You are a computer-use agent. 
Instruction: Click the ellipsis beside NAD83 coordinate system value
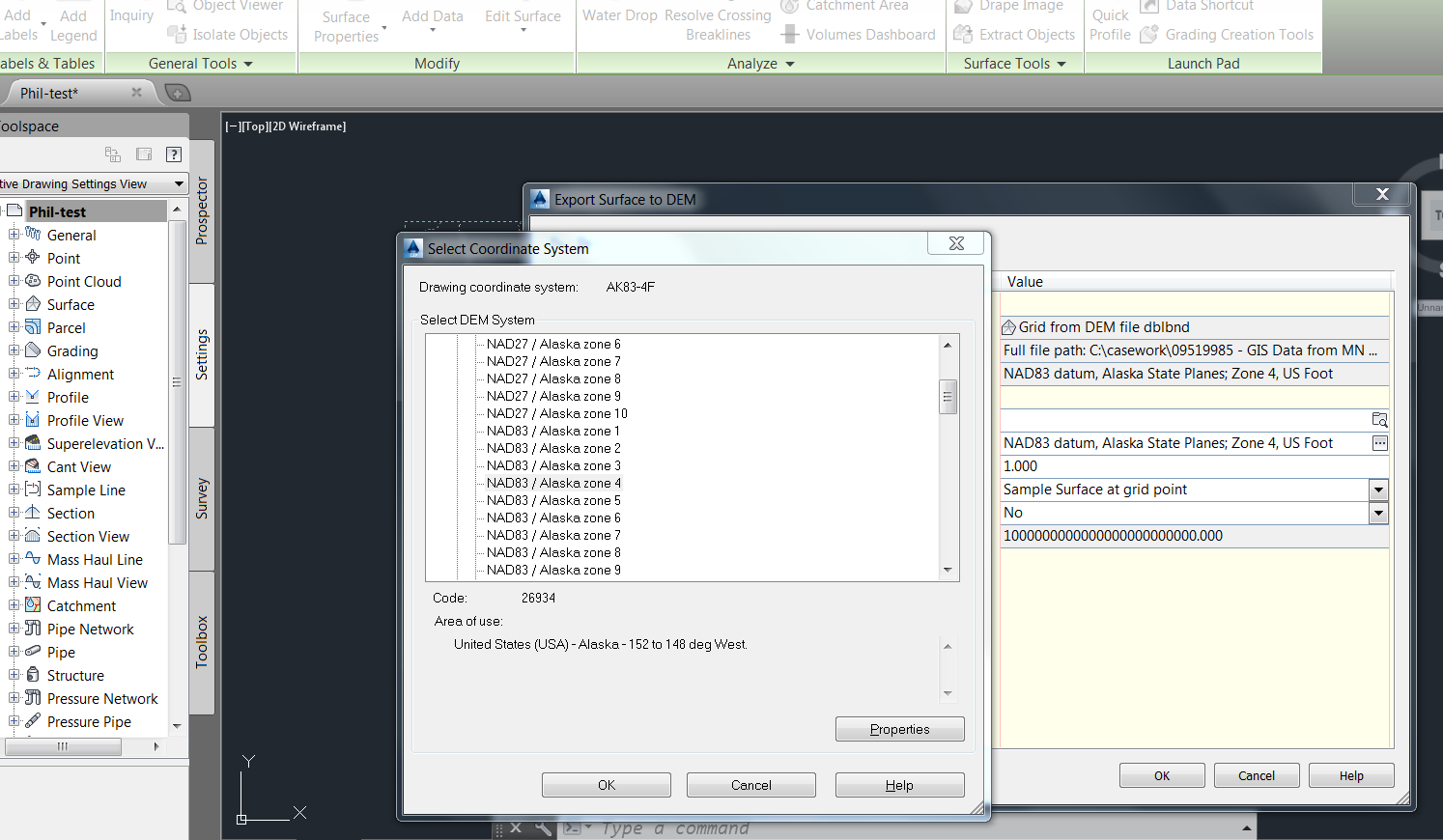pos(1379,442)
